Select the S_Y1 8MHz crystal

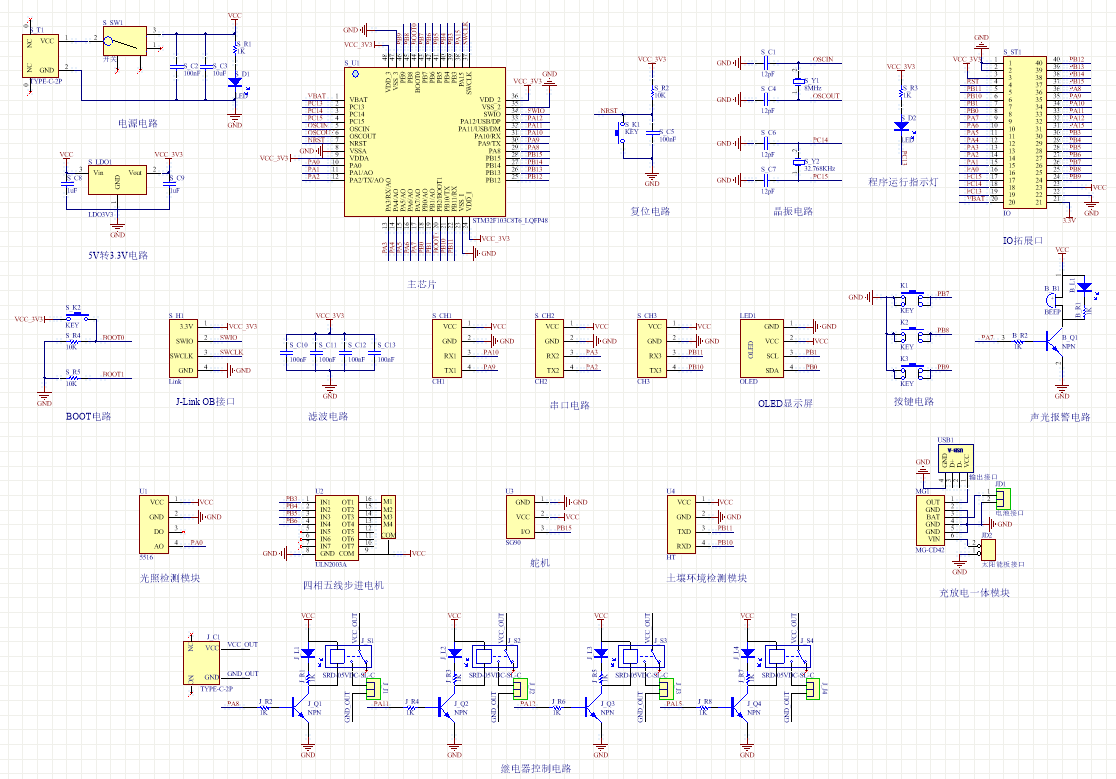tap(798, 81)
